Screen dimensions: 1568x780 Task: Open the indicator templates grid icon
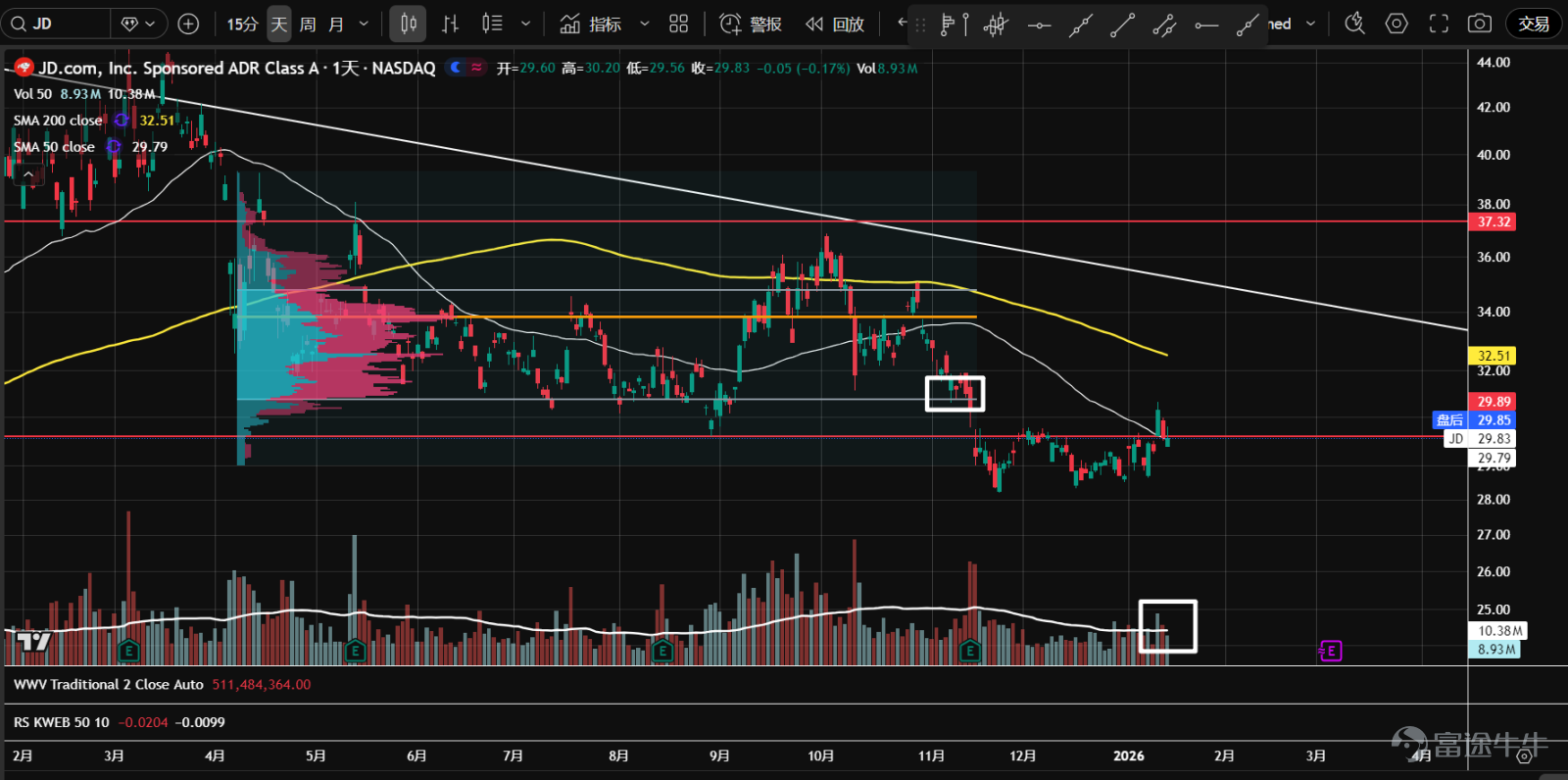tap(679, 24)
